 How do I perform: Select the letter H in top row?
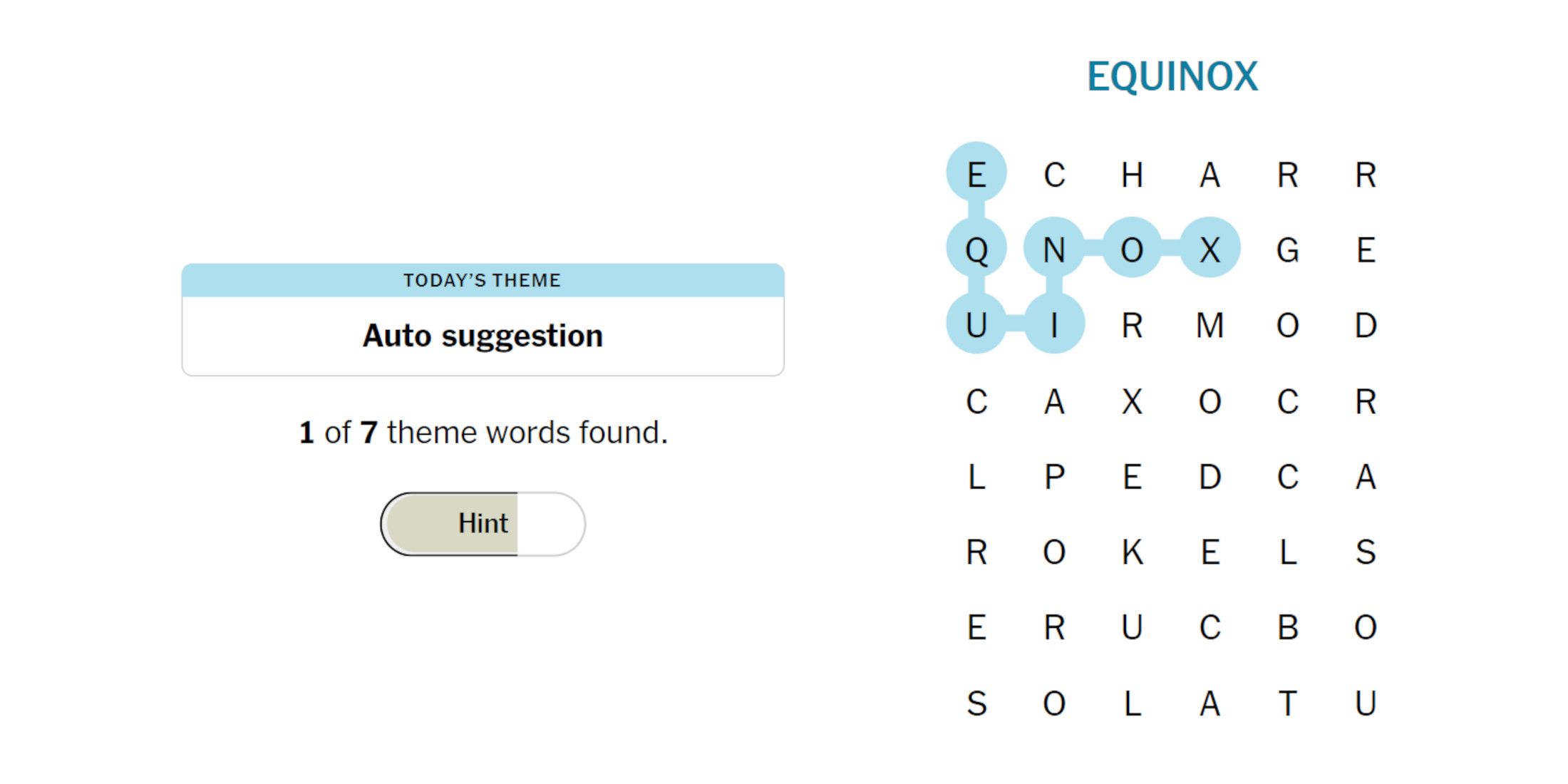click(x=1132, y=175)
